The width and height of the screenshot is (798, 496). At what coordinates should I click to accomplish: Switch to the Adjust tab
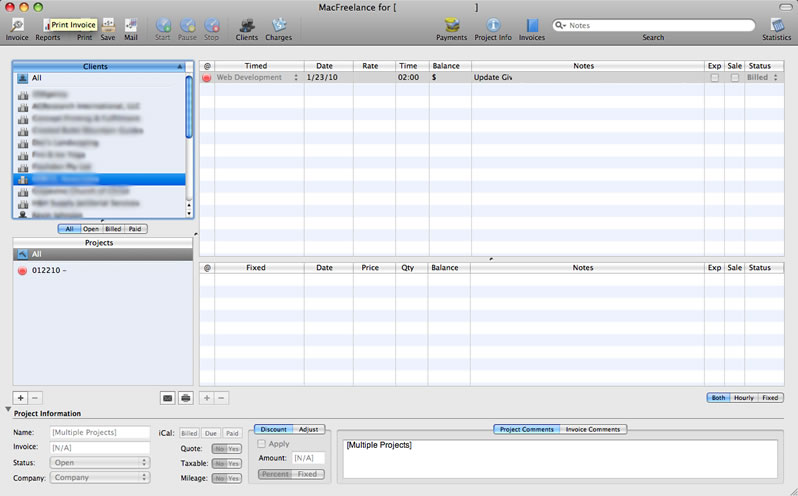(x=308, y=429)
